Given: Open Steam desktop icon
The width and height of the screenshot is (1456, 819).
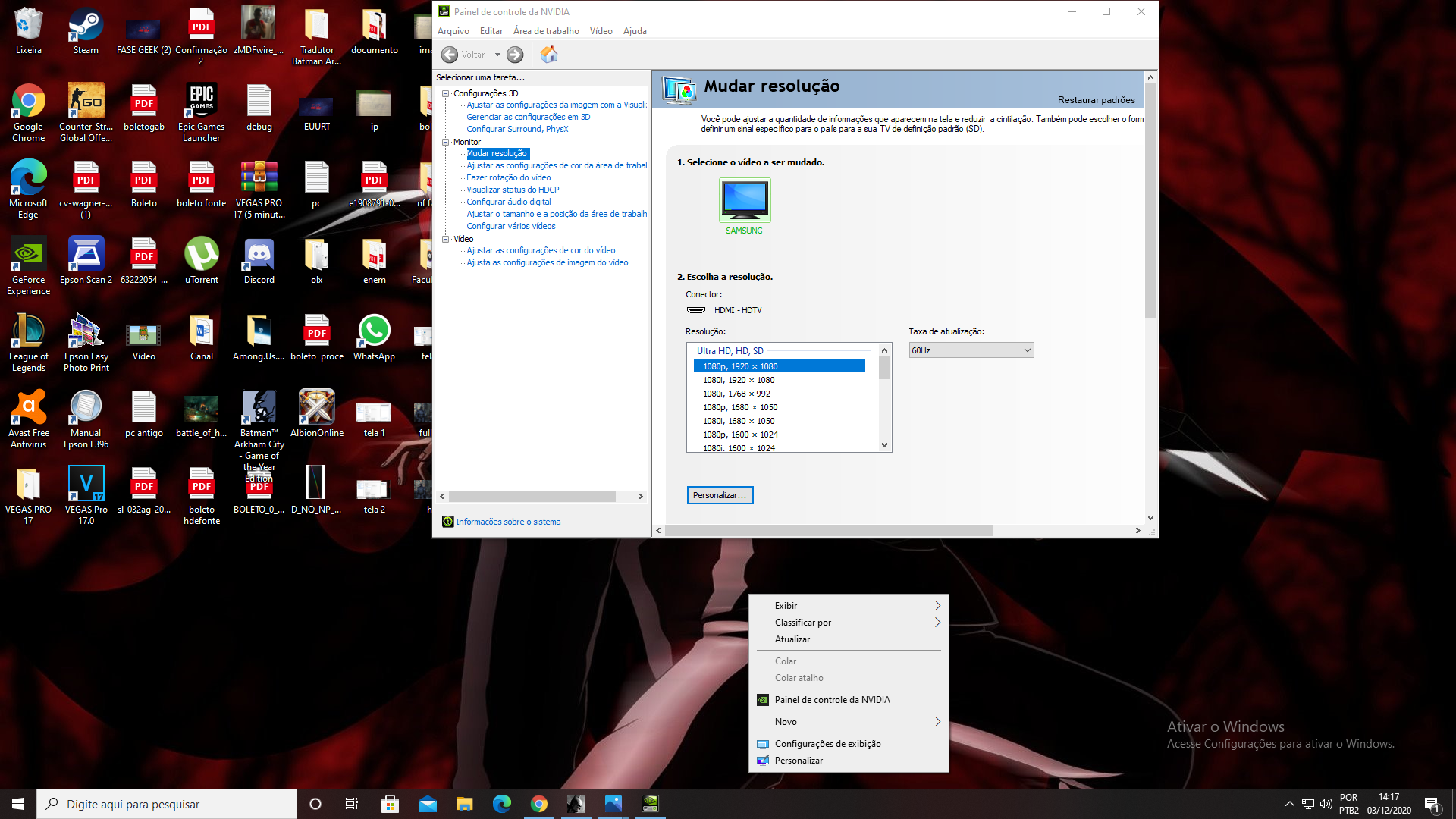Looking at the screenshot, I should click(86, 31).
